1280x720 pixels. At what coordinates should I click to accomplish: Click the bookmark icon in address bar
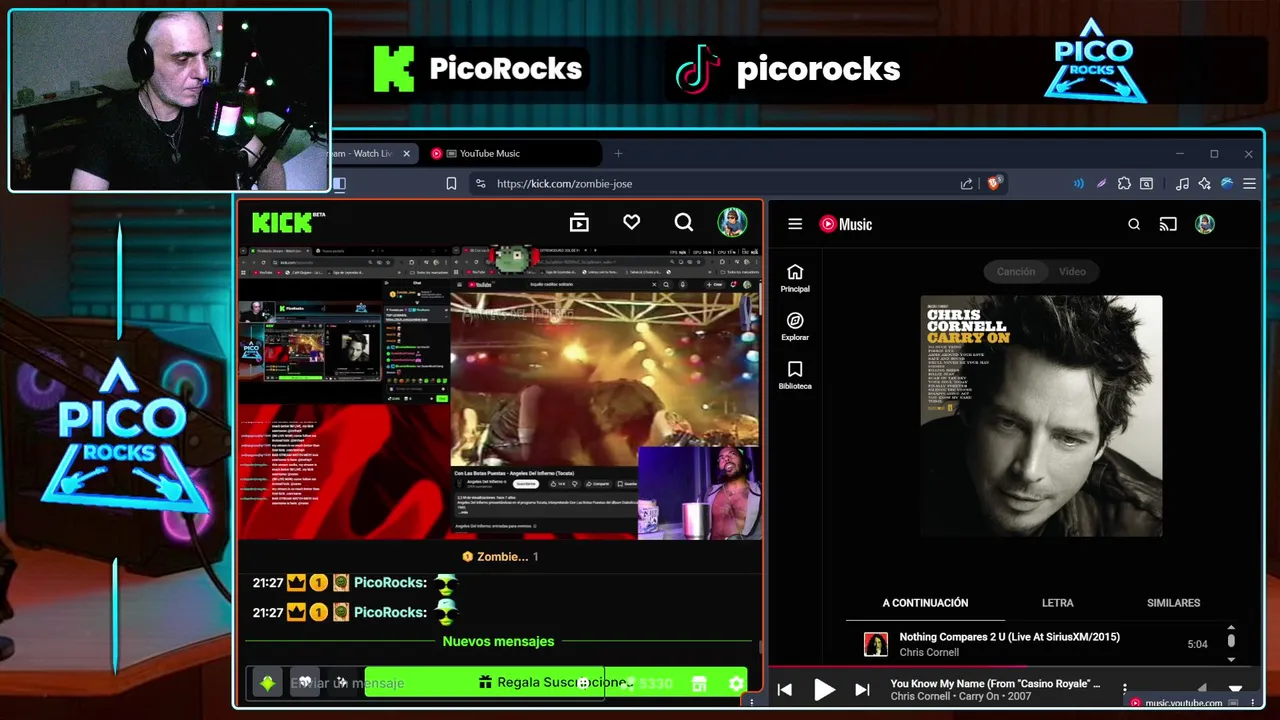point(451,183)
